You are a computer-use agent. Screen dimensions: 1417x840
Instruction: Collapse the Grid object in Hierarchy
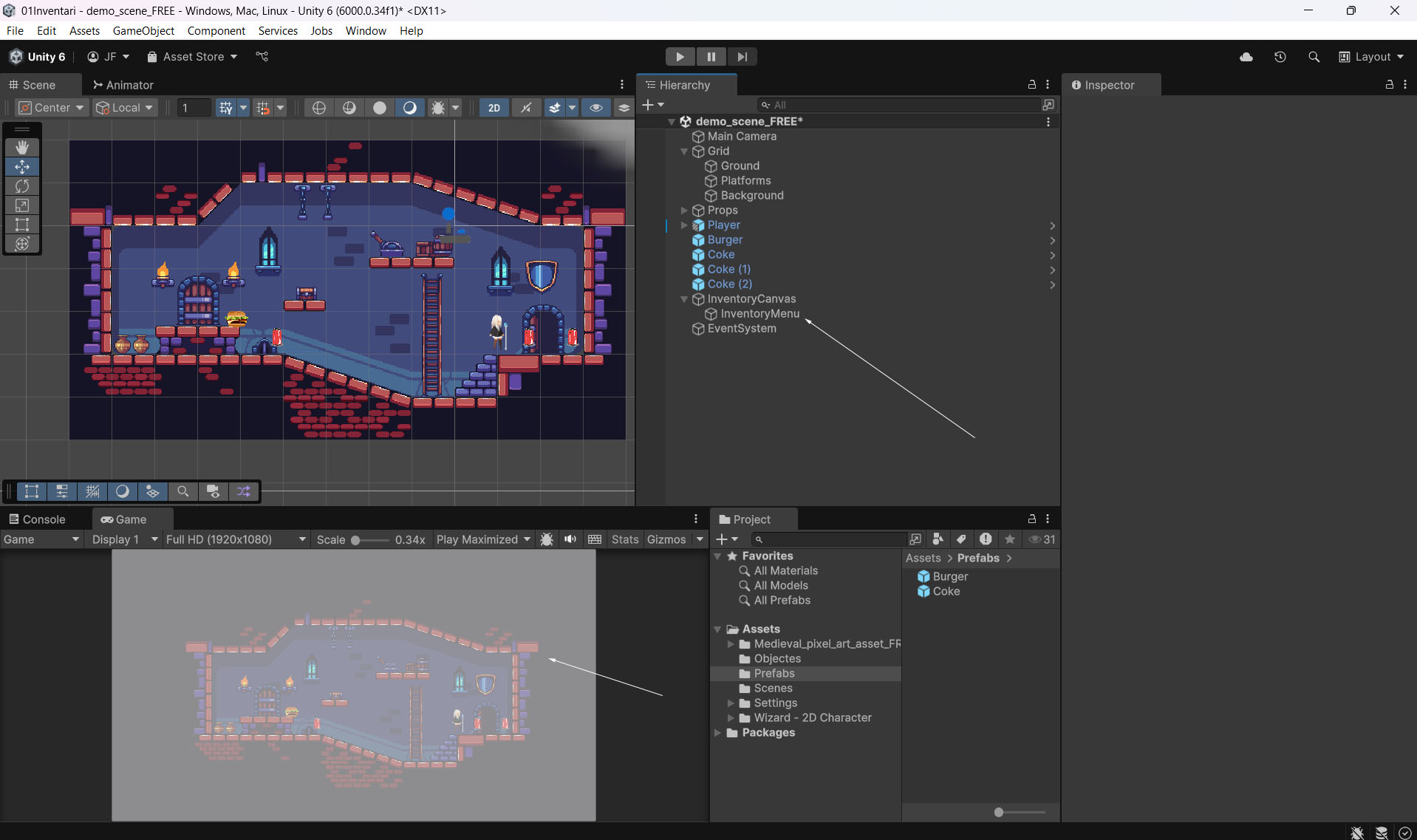(x=684, y=151)
